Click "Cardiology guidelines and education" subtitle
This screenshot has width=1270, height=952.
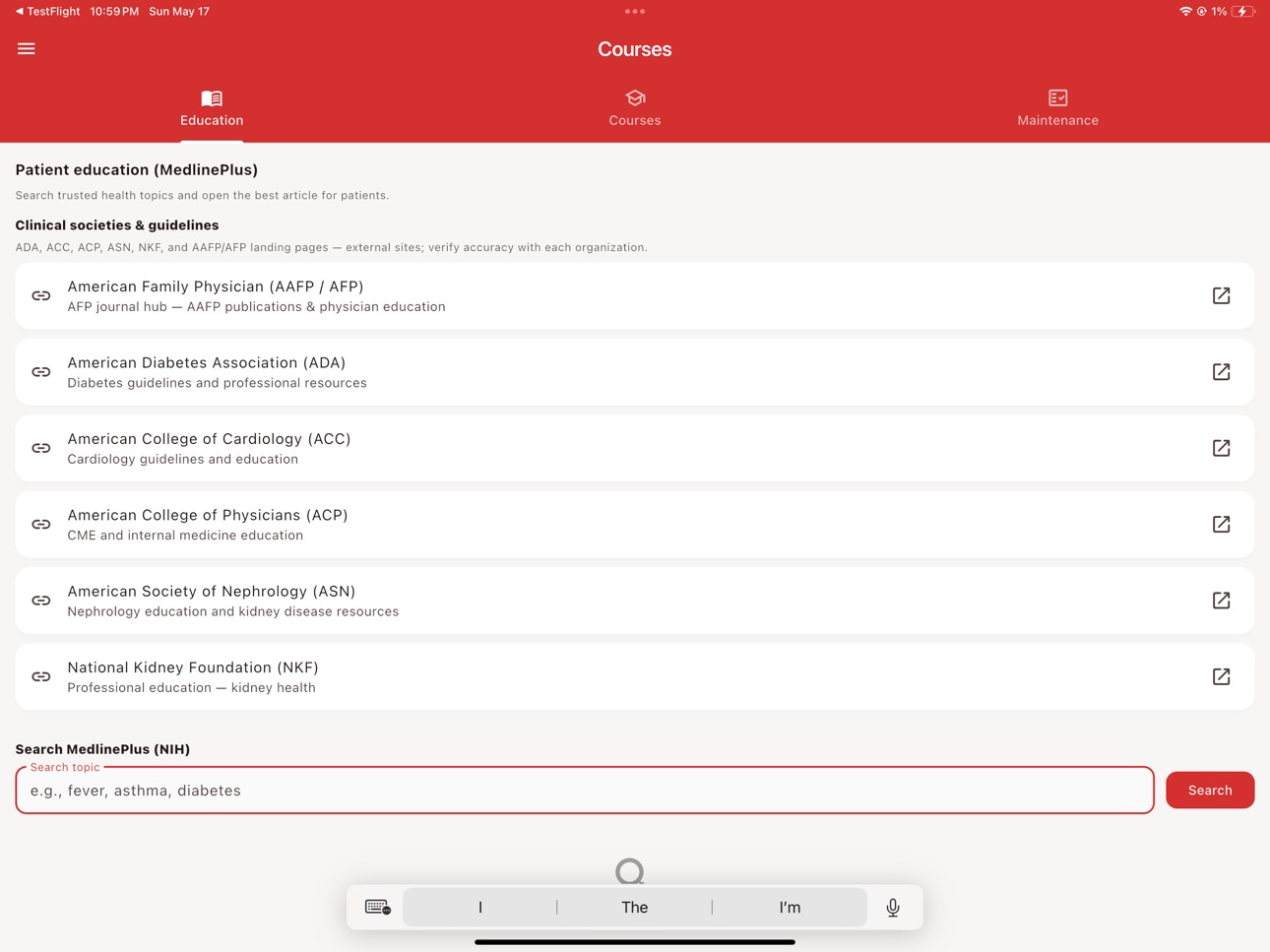click(x=183, y=459)
